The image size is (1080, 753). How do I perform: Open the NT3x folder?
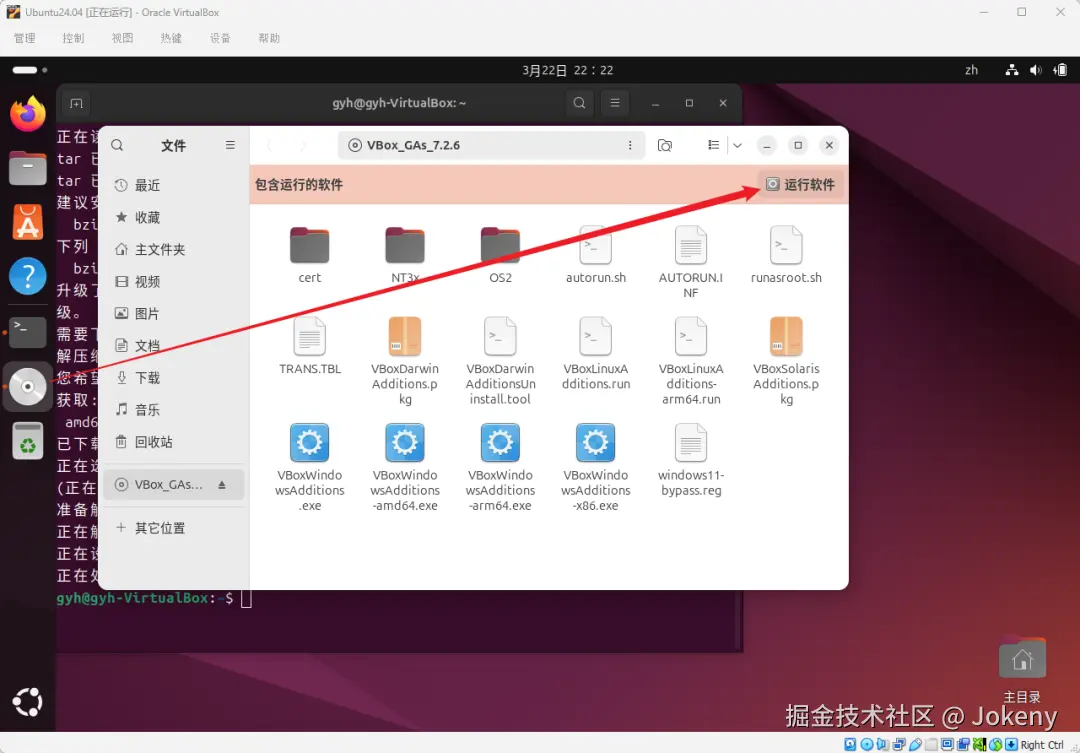405,254
